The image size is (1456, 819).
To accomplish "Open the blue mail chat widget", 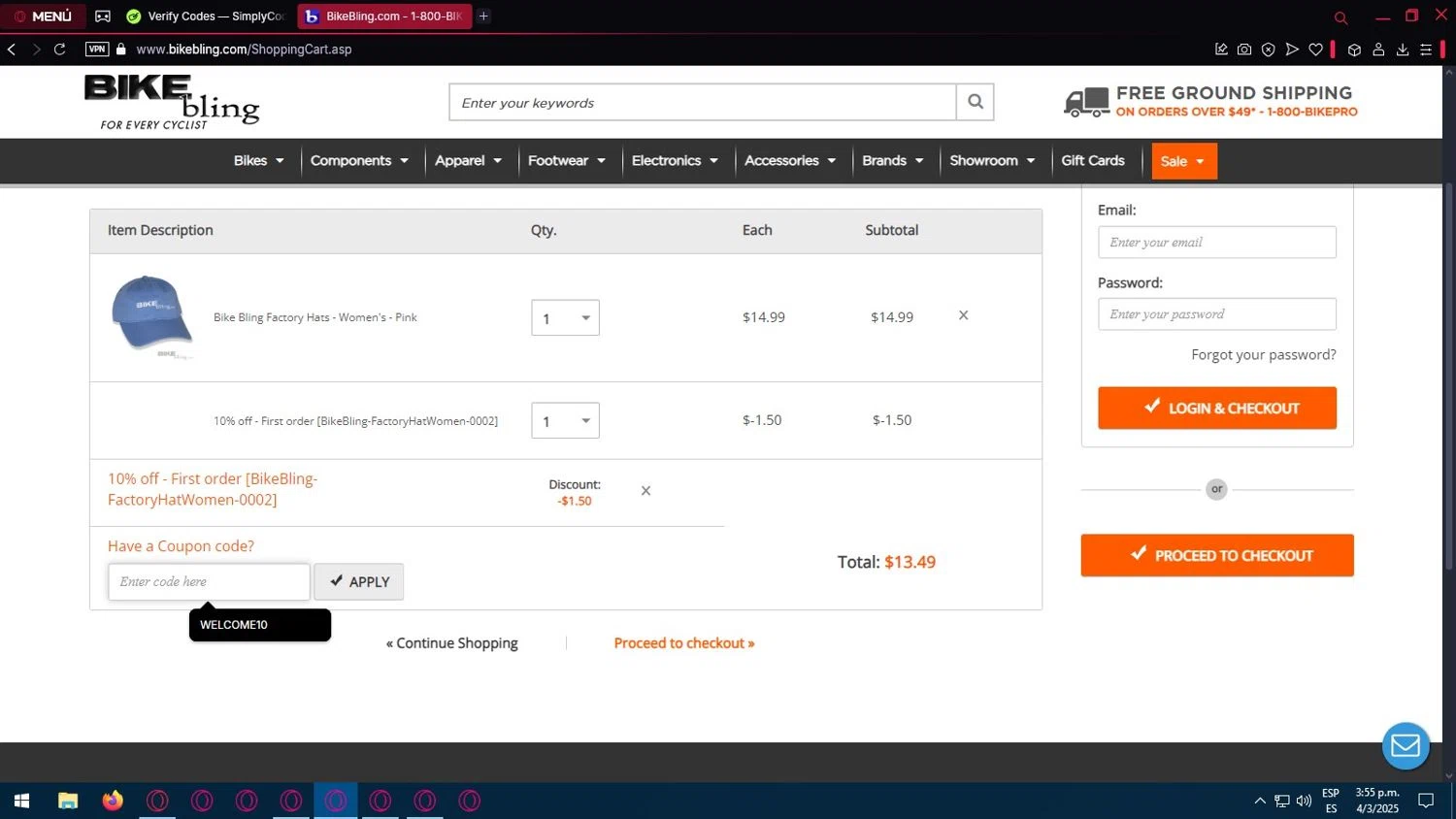I will click(1406, 746).
